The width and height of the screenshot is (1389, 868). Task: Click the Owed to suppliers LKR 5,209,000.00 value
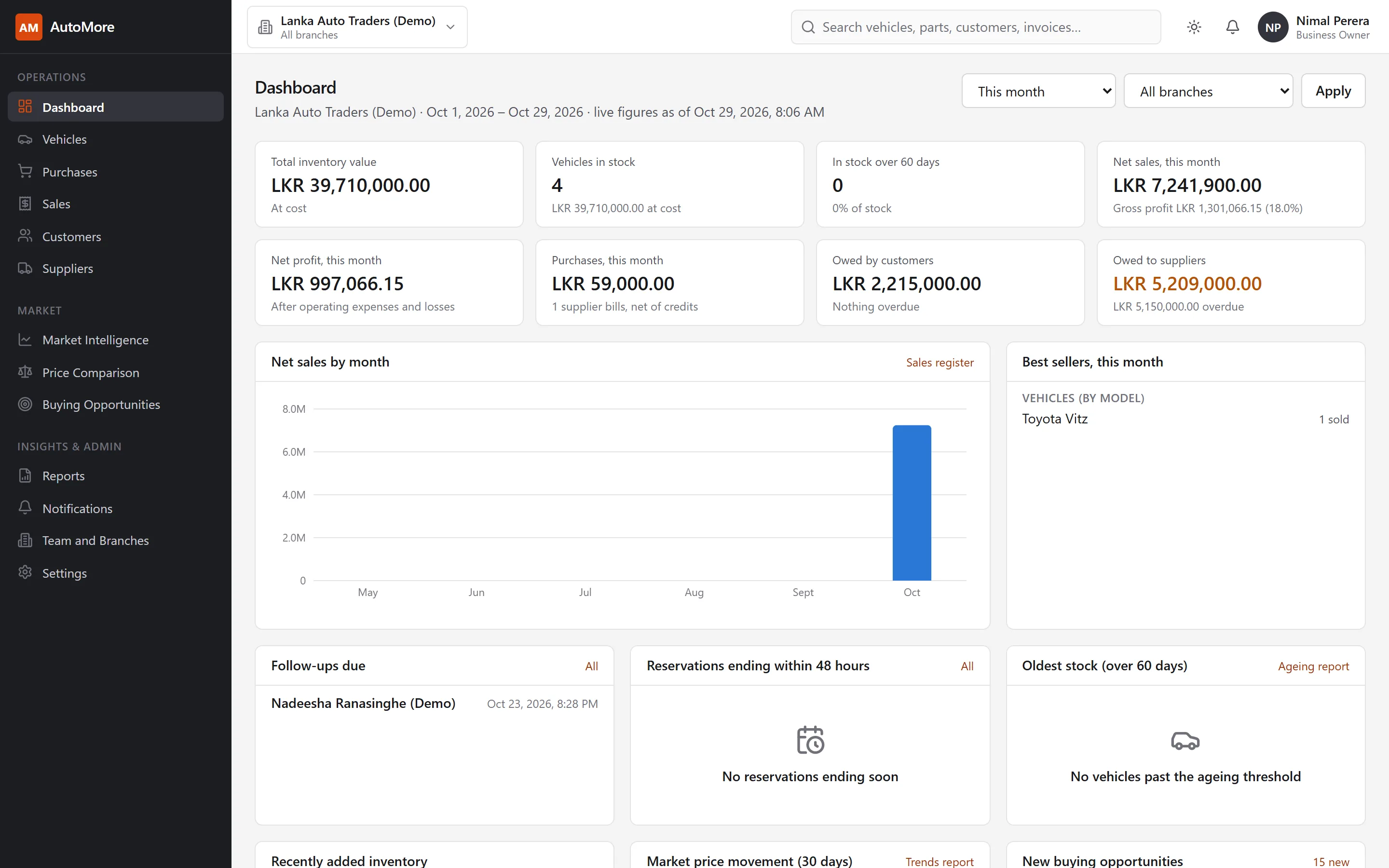pos(1187,284)
